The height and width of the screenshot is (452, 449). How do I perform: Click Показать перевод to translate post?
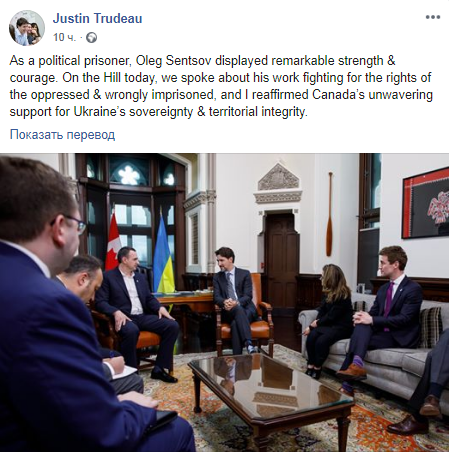pyautogui.click(x=62, y=135)
